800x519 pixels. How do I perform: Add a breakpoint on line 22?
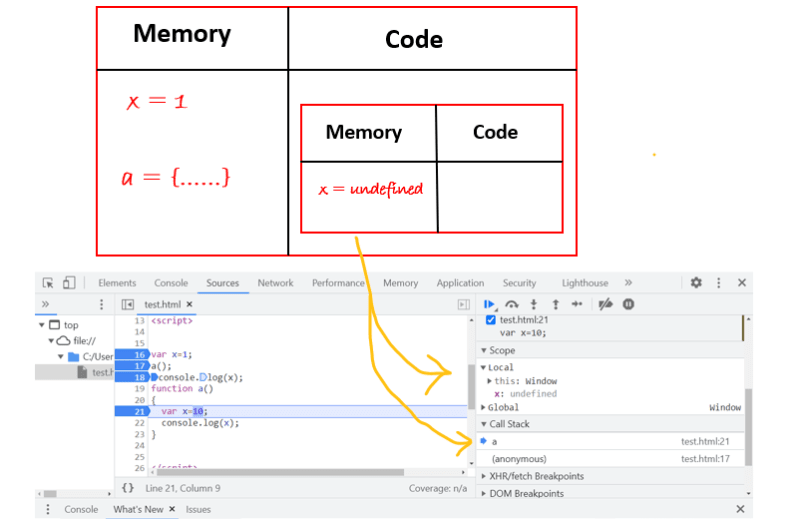point(139,423)
